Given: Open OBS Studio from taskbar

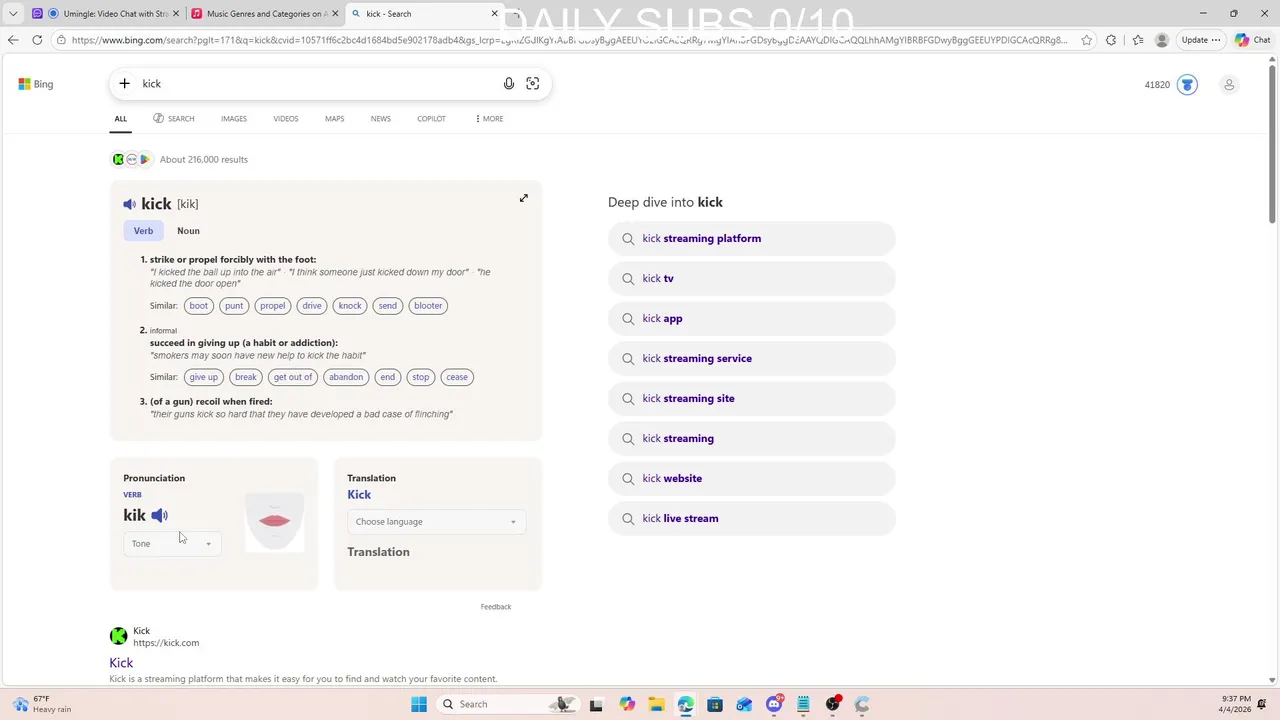Looking at the screenshot, I should point(833,704).
